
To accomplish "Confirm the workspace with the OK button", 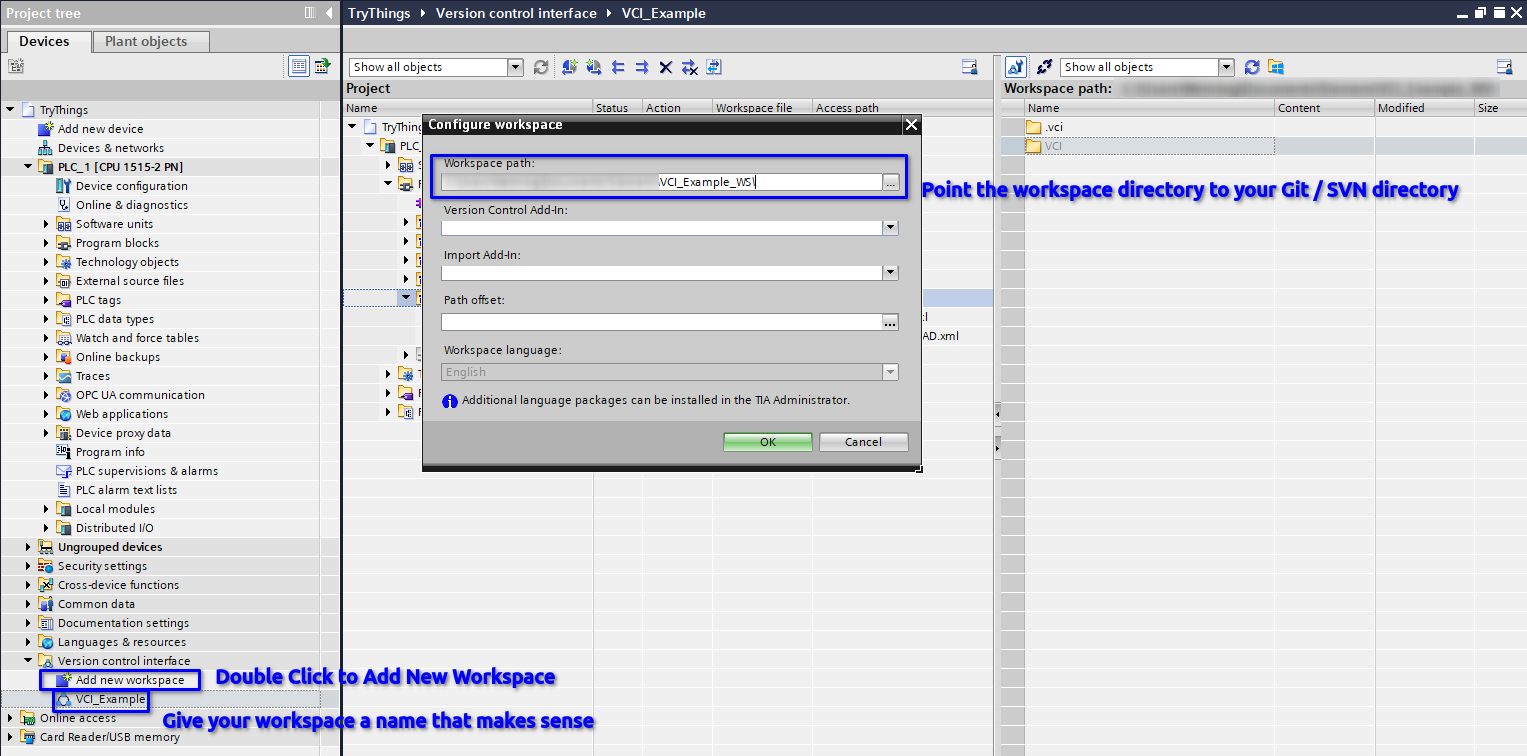I will click(767, 441).
